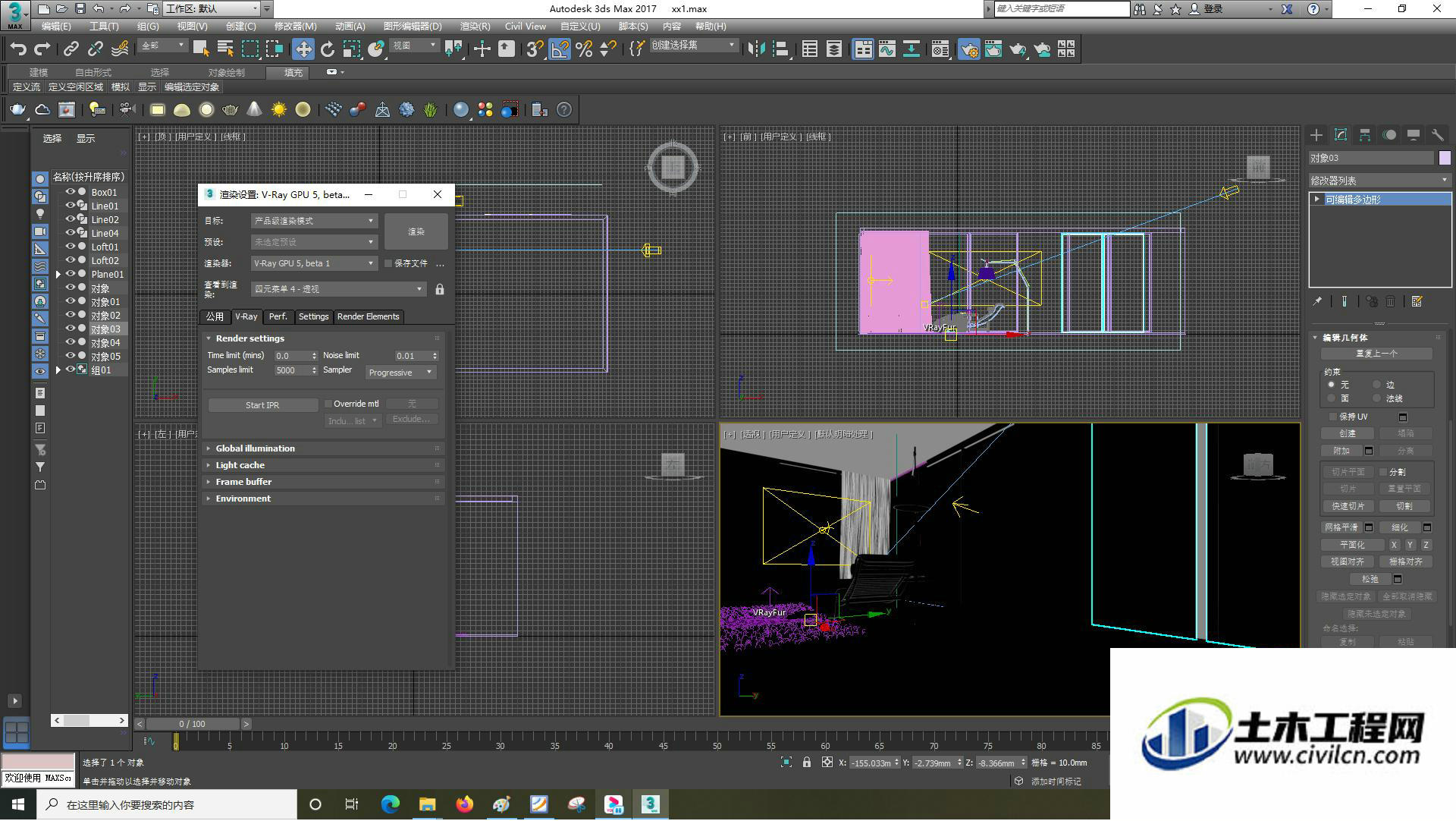Open the Sampler Progressive dropdown
Viewport: 1456px width, 821px height.
pyautogui.click(x=400, y=373)
